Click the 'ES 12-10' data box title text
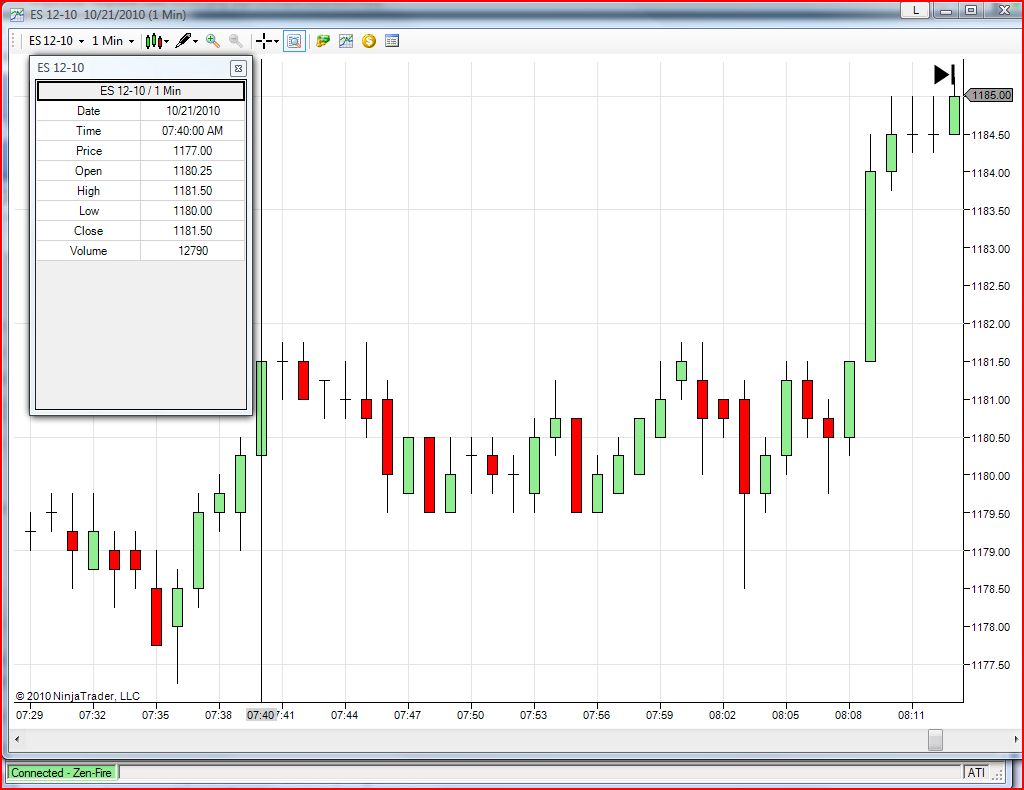This screenshot has width=1024, height=790. click(x=61, y=68)
